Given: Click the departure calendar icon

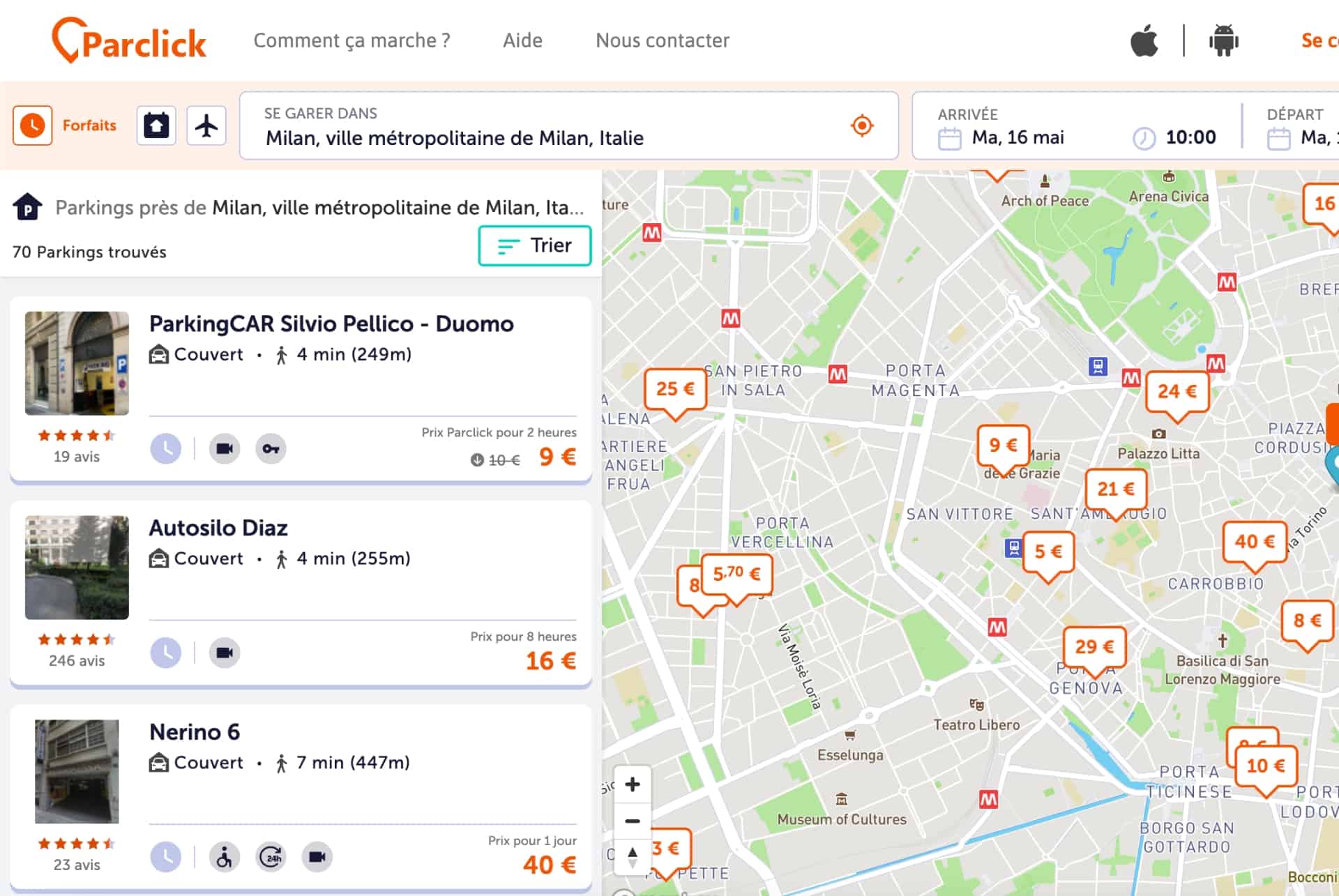Looking at the screenshot, I should coord(1278,138).
